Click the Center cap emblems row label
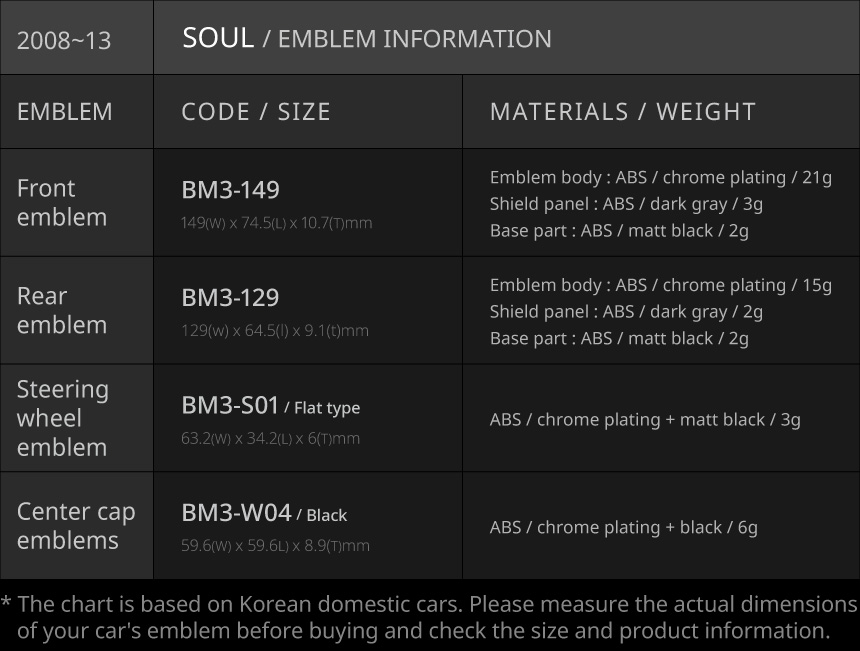The width and height of the screenshot is (860, 651). [x=76, y=525]
